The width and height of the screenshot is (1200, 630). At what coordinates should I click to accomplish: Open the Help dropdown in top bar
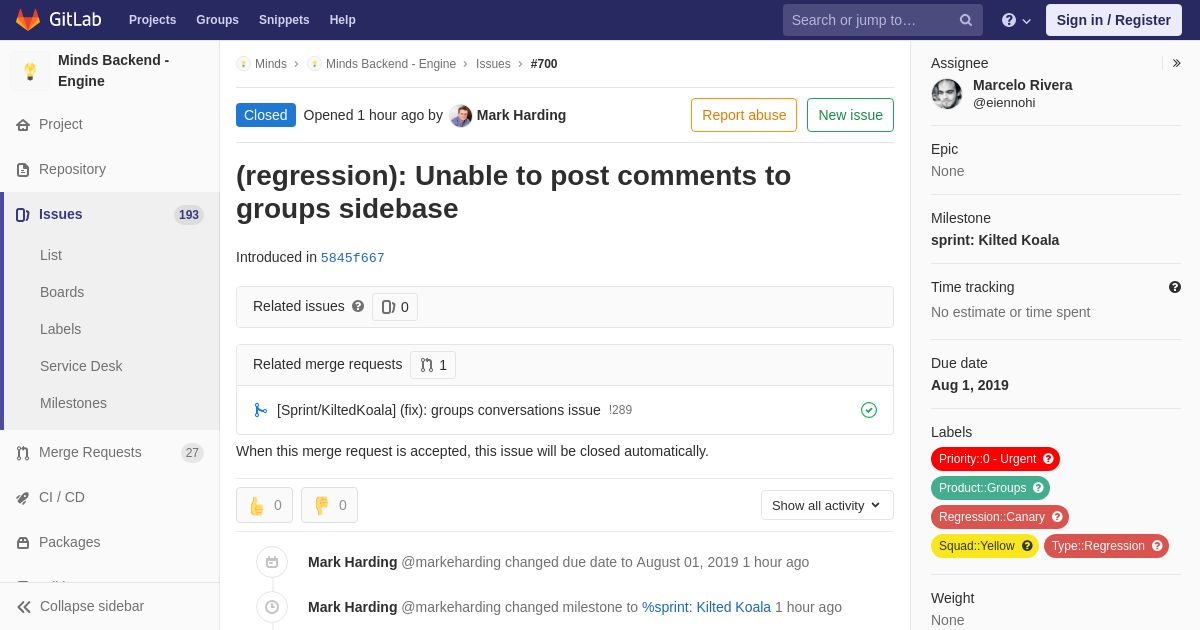1016,20
